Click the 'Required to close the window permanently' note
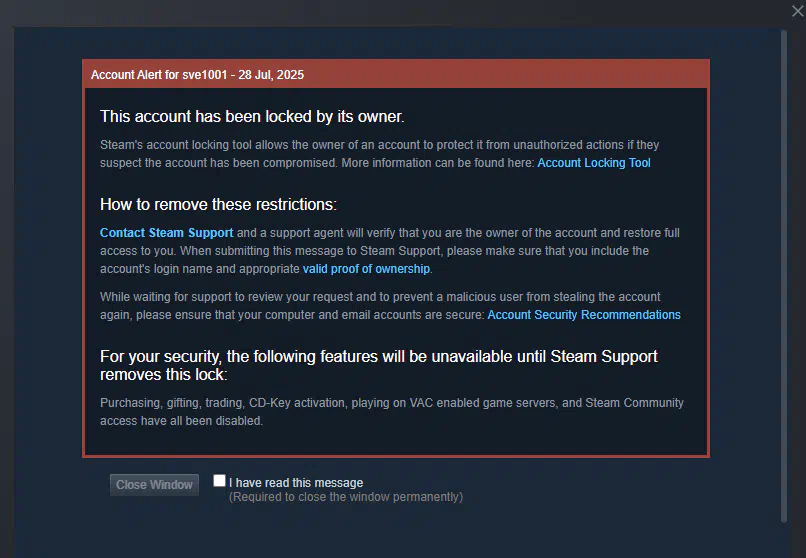The height and width of the screenshot is (558, 806). [x=346, y=497]
